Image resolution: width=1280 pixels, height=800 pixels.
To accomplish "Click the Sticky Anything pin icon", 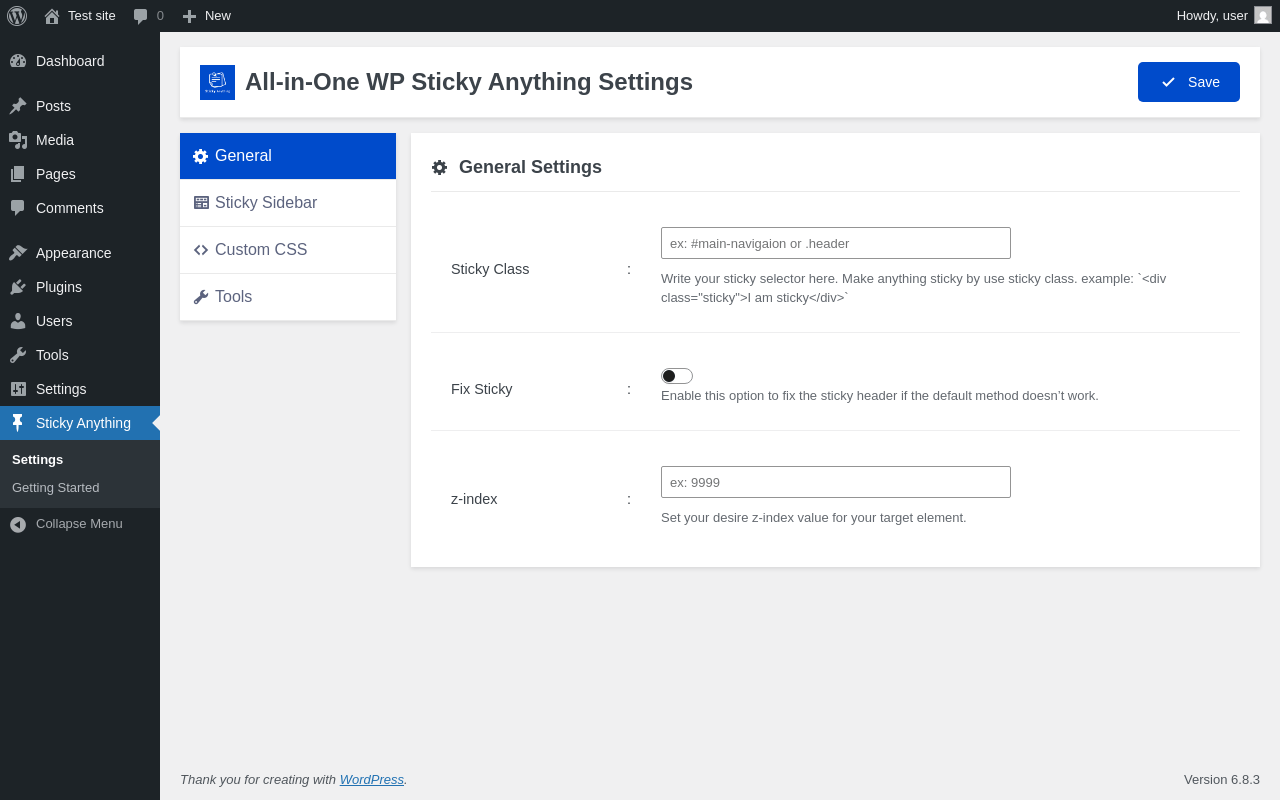I will coord(18,423).
